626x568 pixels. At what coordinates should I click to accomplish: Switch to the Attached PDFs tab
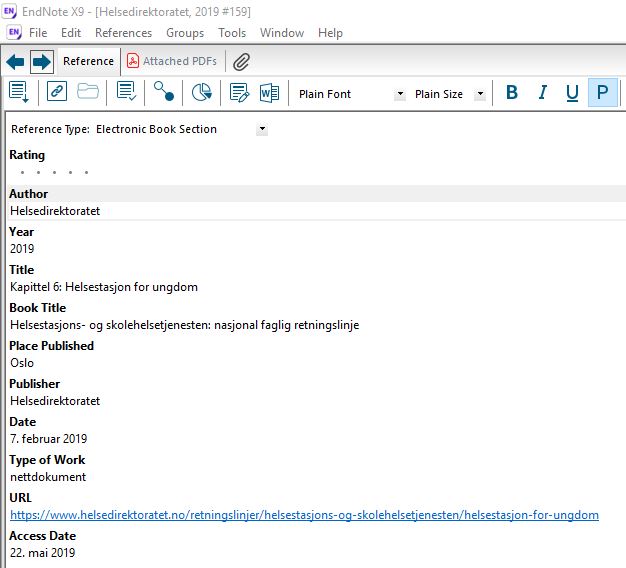coord(170,62)
